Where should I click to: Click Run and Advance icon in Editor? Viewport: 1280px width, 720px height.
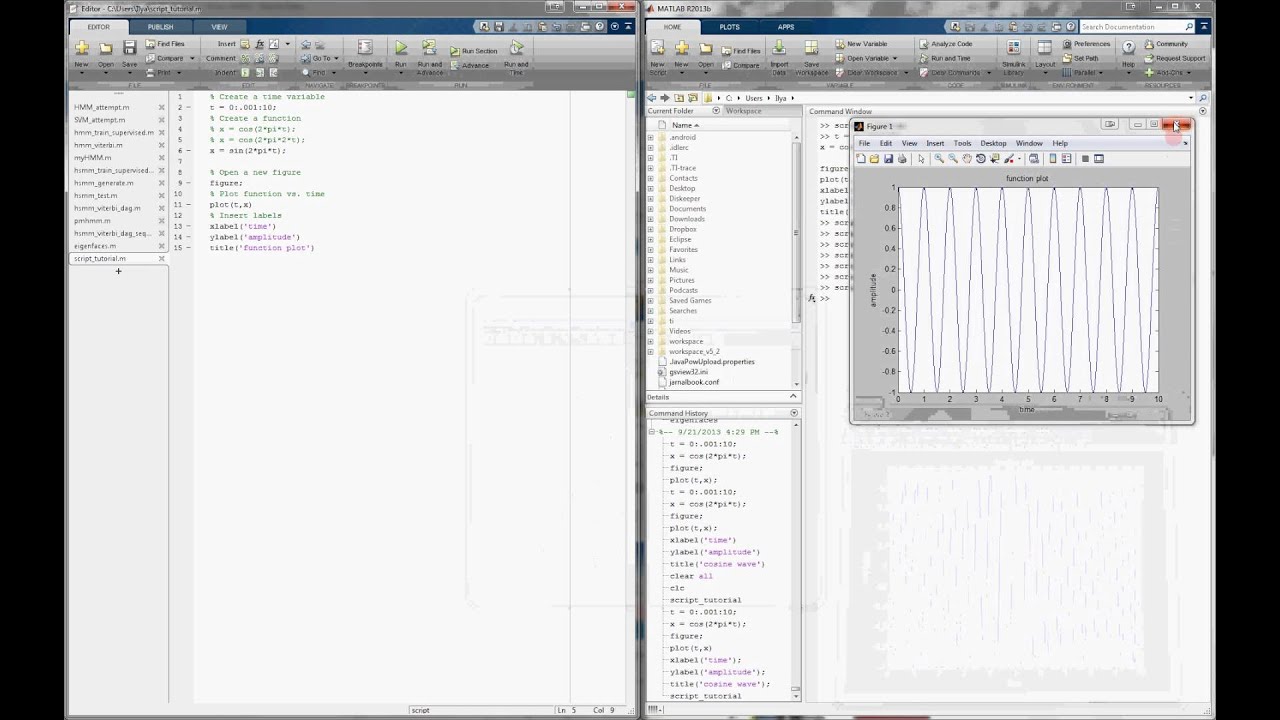point(429,48)
